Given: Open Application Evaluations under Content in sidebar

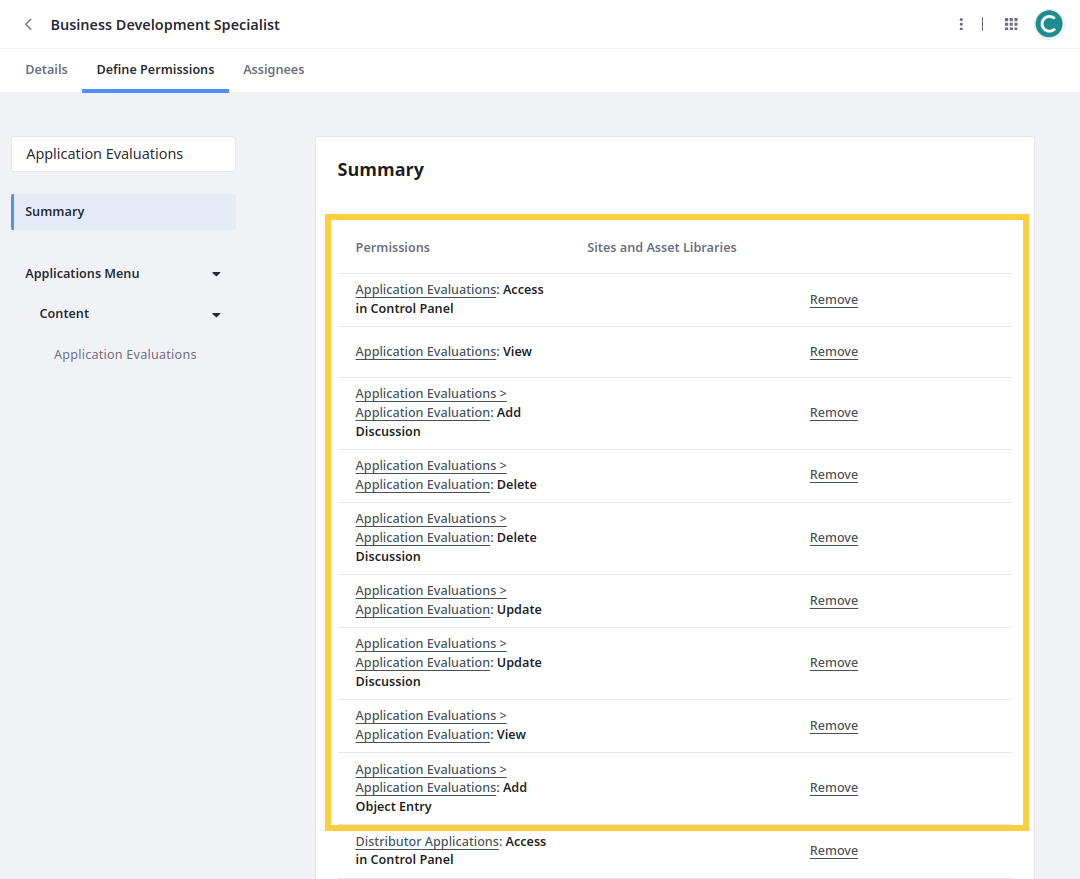Looking at the screenshot, I should [x=125, y=354].
